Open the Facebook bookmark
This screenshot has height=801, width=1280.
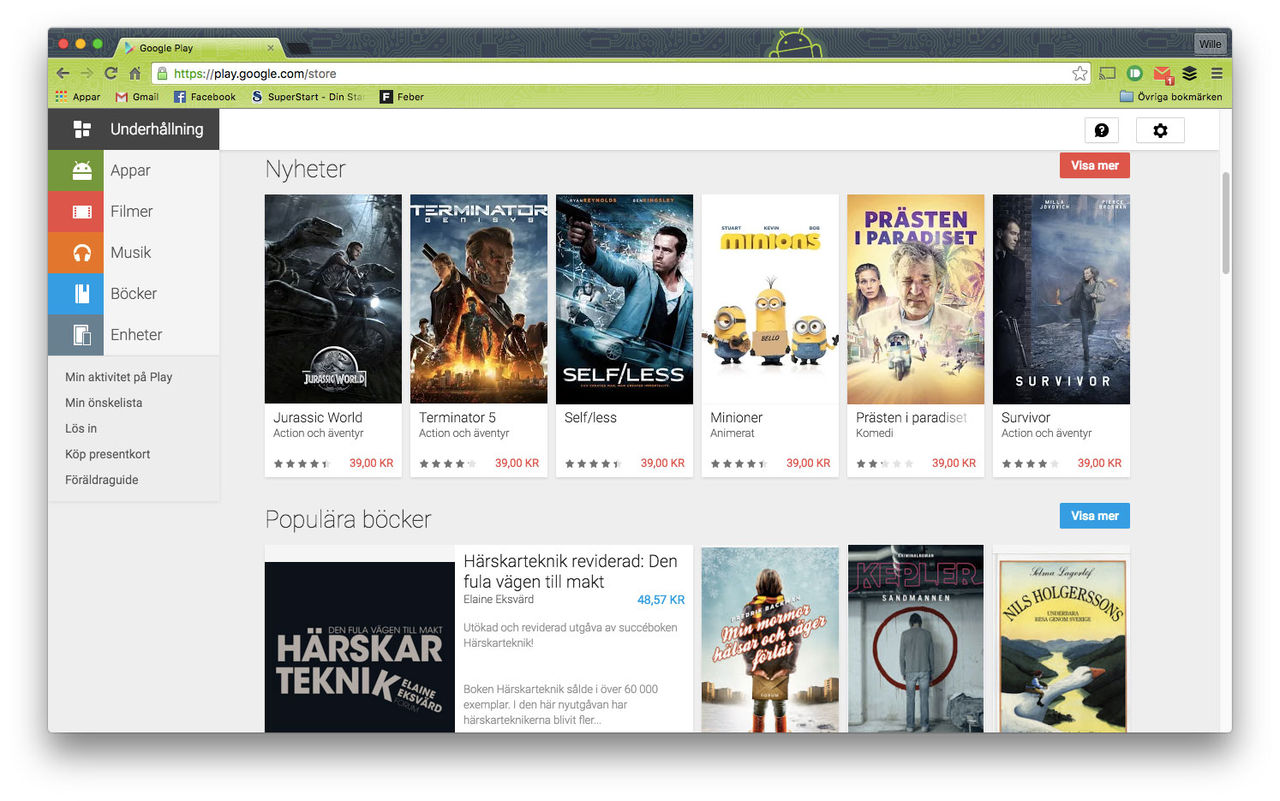point(205,97)
